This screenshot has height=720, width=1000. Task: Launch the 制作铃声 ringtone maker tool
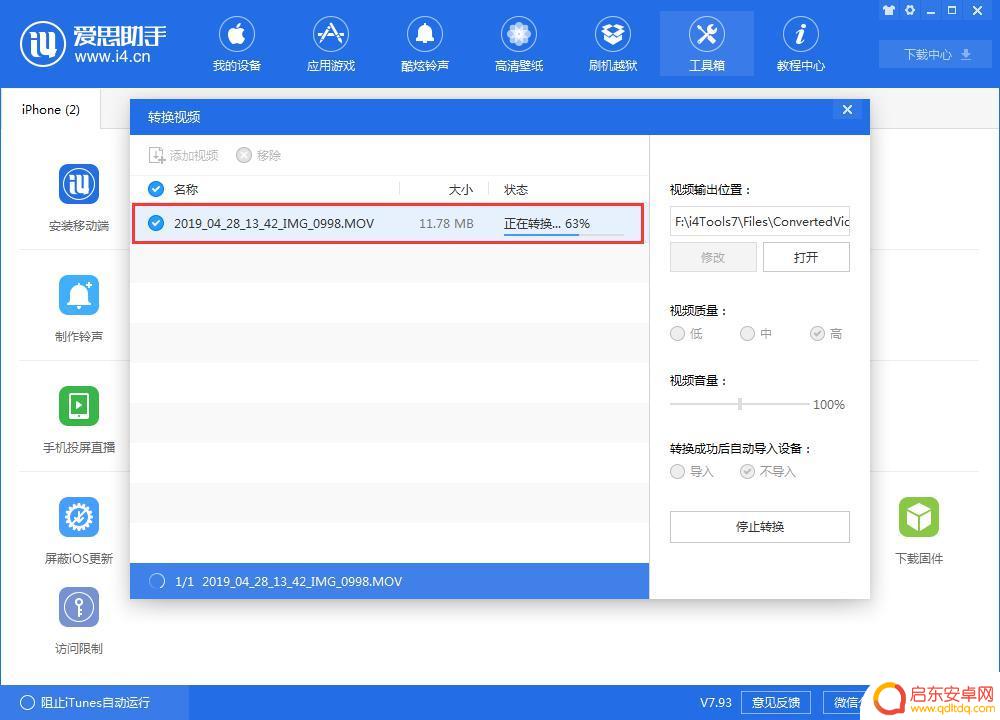78,309
